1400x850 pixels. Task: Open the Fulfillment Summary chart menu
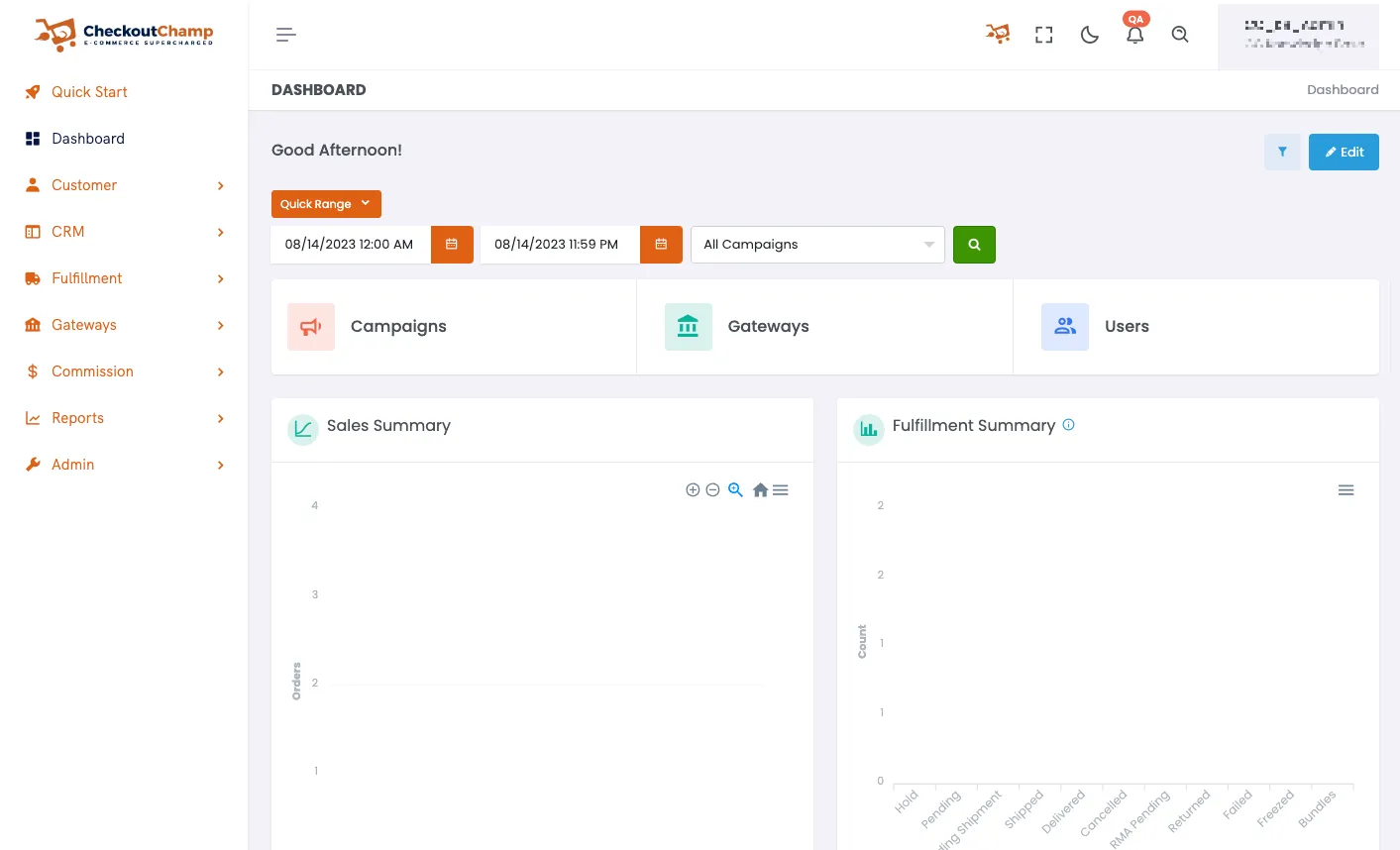[1346, 489]
